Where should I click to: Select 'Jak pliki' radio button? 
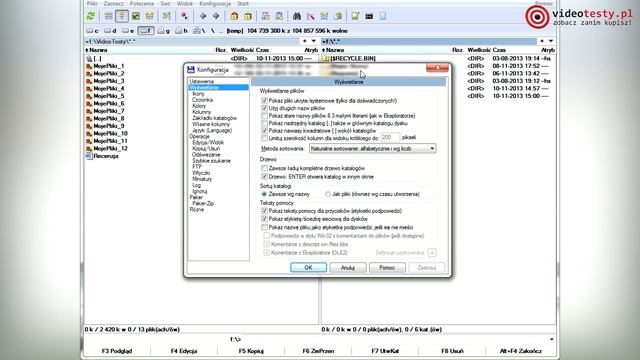tap(328, 194)
